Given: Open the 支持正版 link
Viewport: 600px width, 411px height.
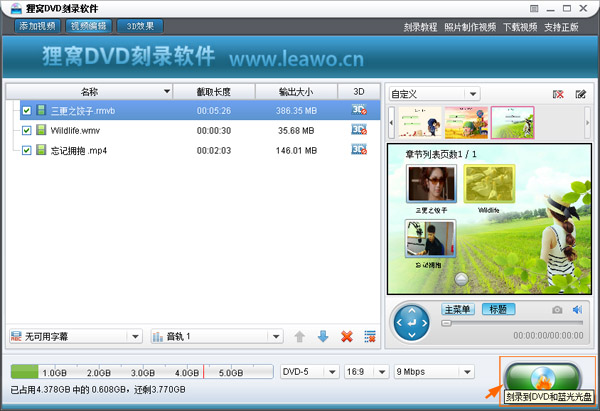Looking at the screenshot, I should (x=561, y=27).
